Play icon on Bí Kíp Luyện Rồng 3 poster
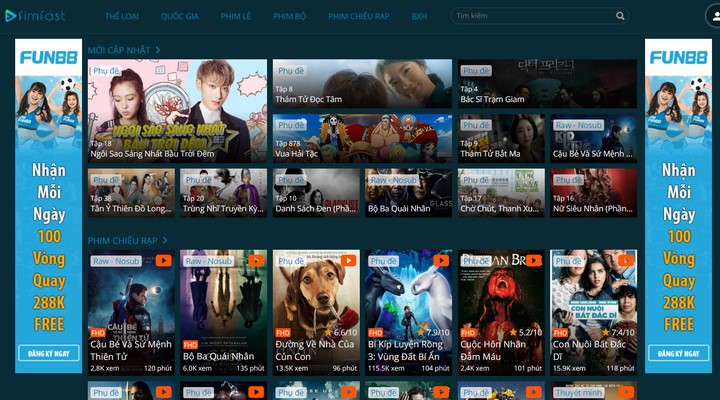720x400 pixels. point(441,261)
